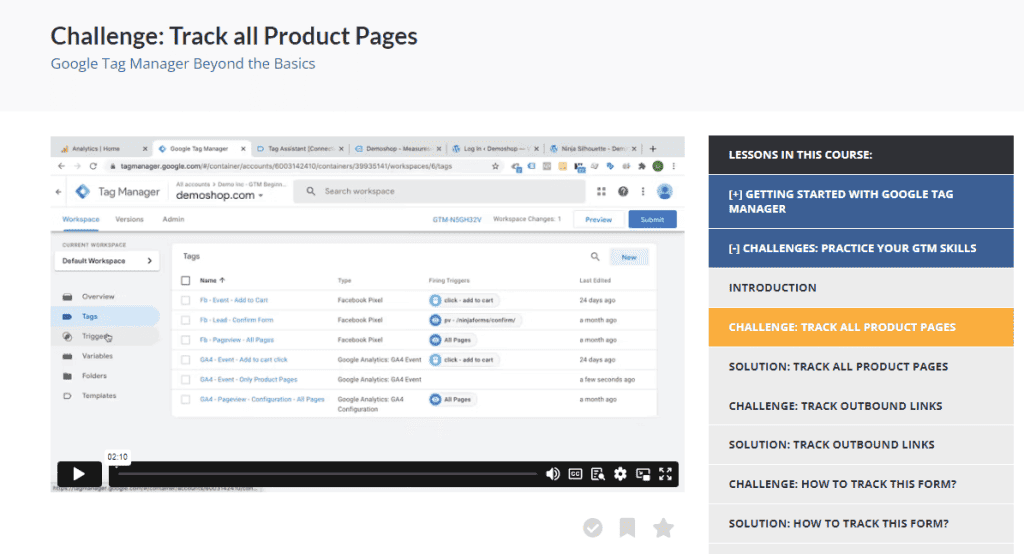Viewport: 1024px width, 554px height.
Task: Open Challenge: How to Track This Form lesson
Action: click(861, 484)
